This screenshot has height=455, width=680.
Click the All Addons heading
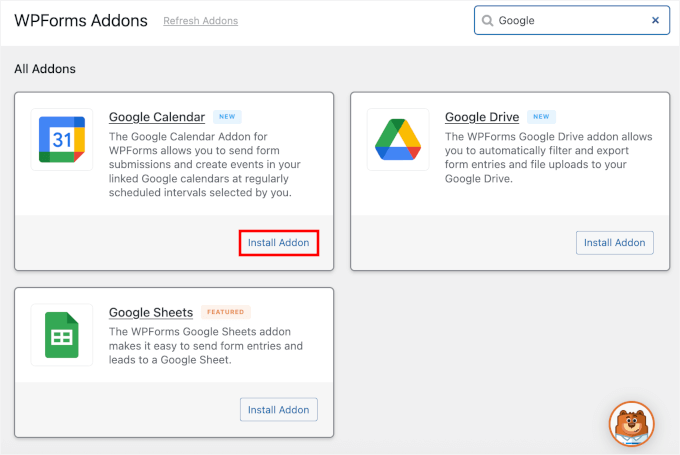45,69
